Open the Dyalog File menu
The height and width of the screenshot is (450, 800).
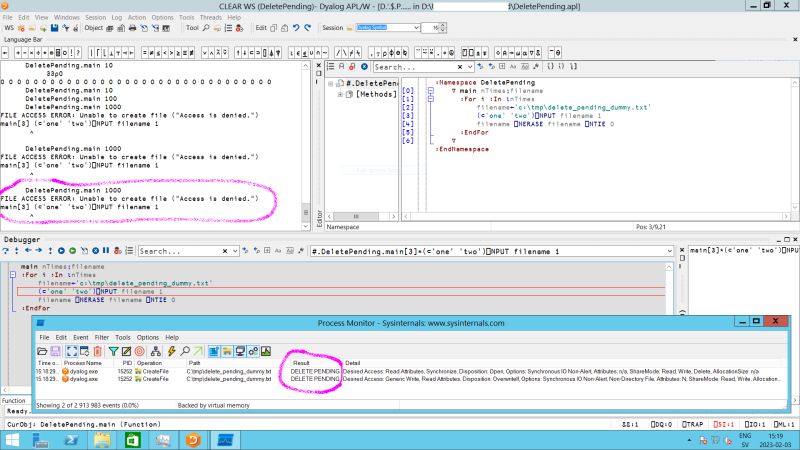[x=8, y=17]
